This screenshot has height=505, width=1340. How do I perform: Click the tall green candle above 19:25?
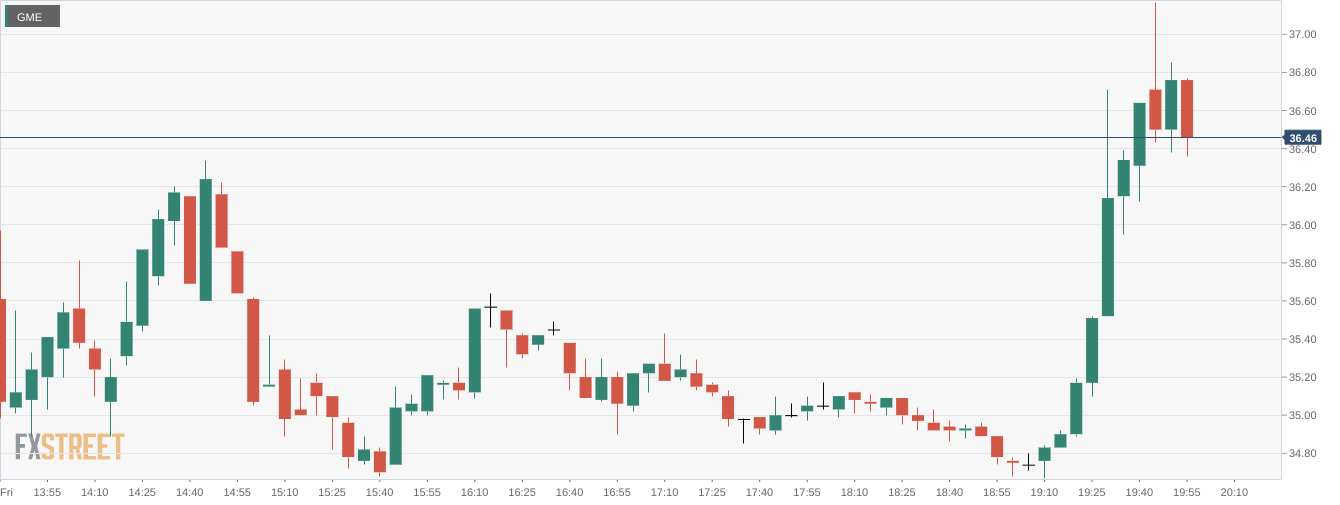[x=1092, y=350]
